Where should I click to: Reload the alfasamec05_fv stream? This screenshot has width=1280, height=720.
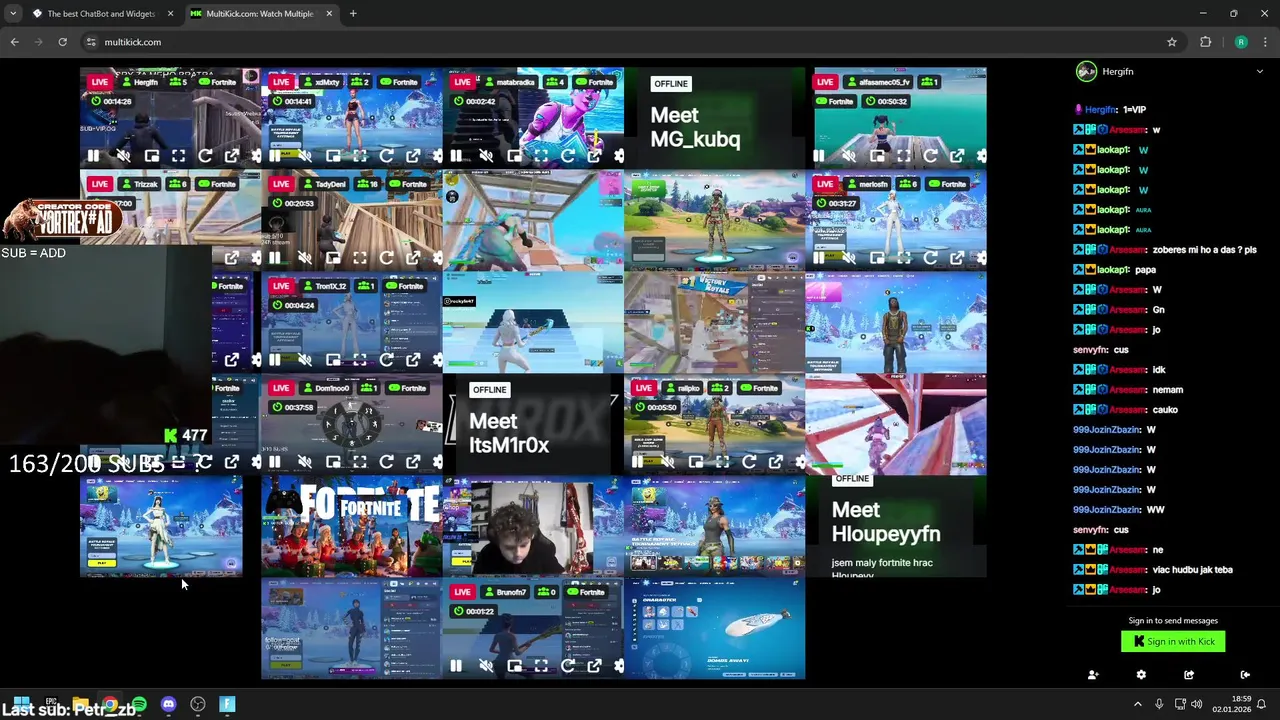click(930, 156)
